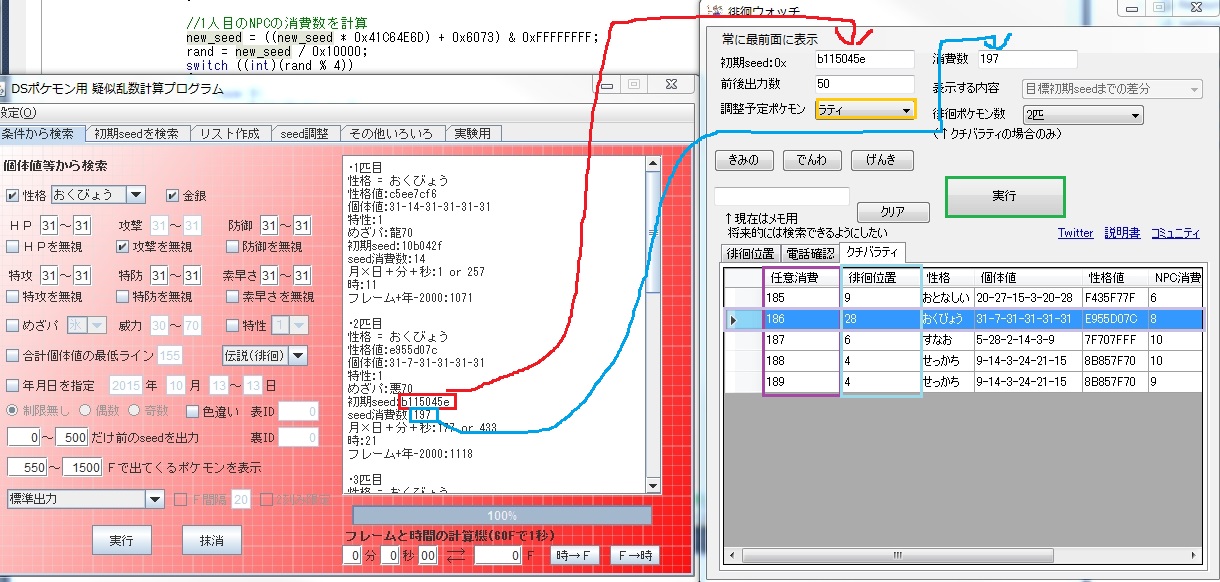Go to the その他いろいろ tab
Screen dimensions: 1220x582
(394, 133)
